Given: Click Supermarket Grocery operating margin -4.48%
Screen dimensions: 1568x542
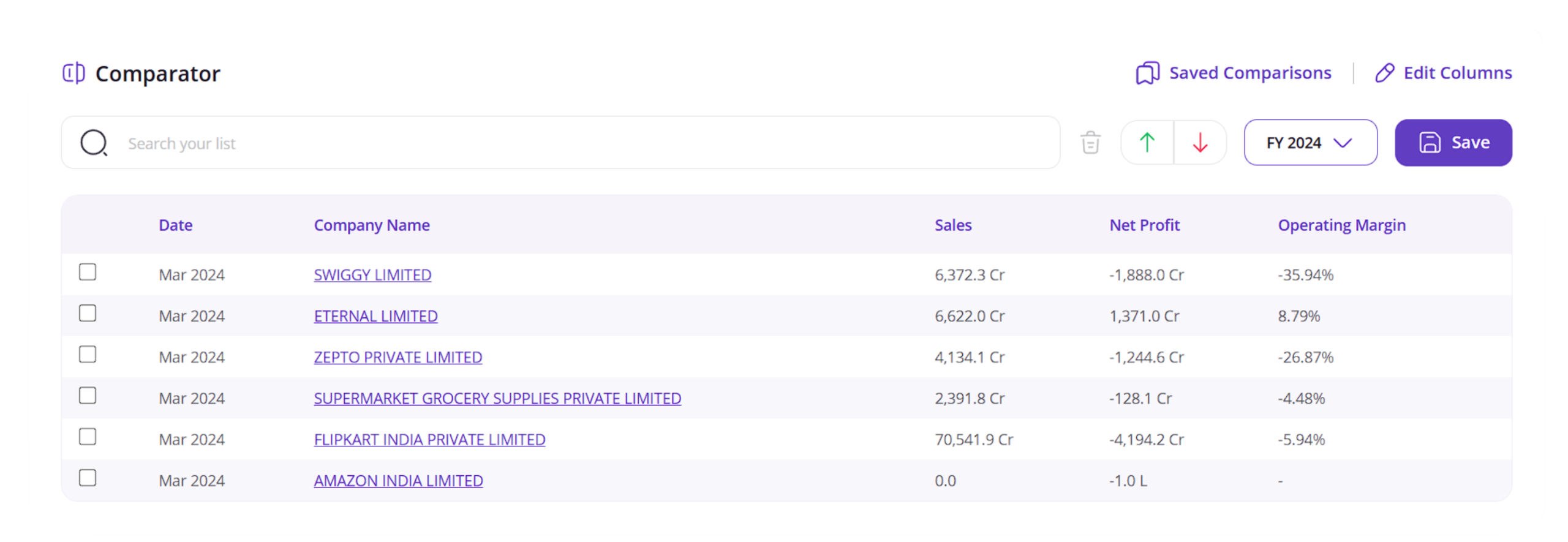Looking at the screenshot, I should [x=1300, y=398].
